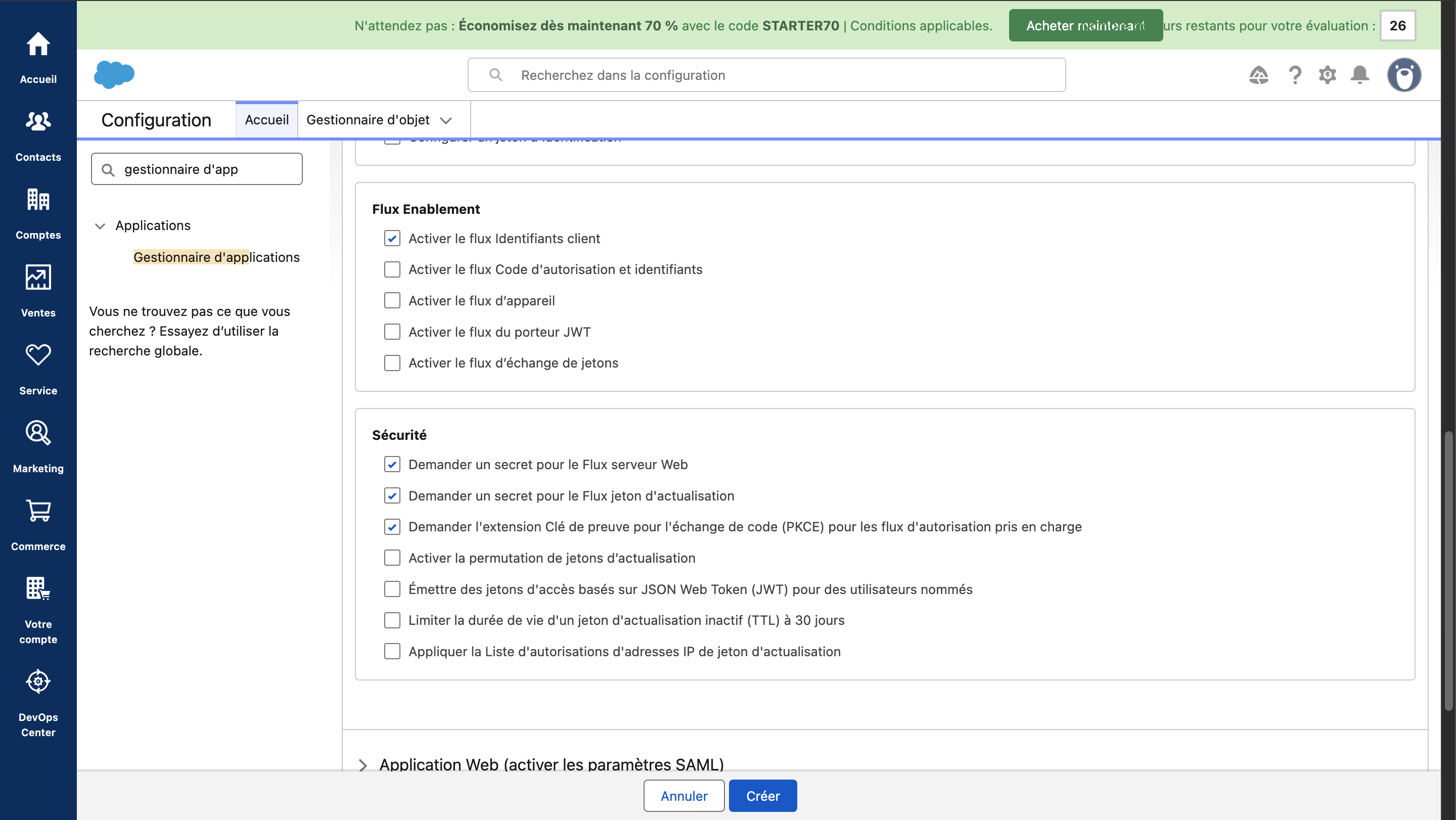Enable permutation de jetons d'actualisation

392,558
